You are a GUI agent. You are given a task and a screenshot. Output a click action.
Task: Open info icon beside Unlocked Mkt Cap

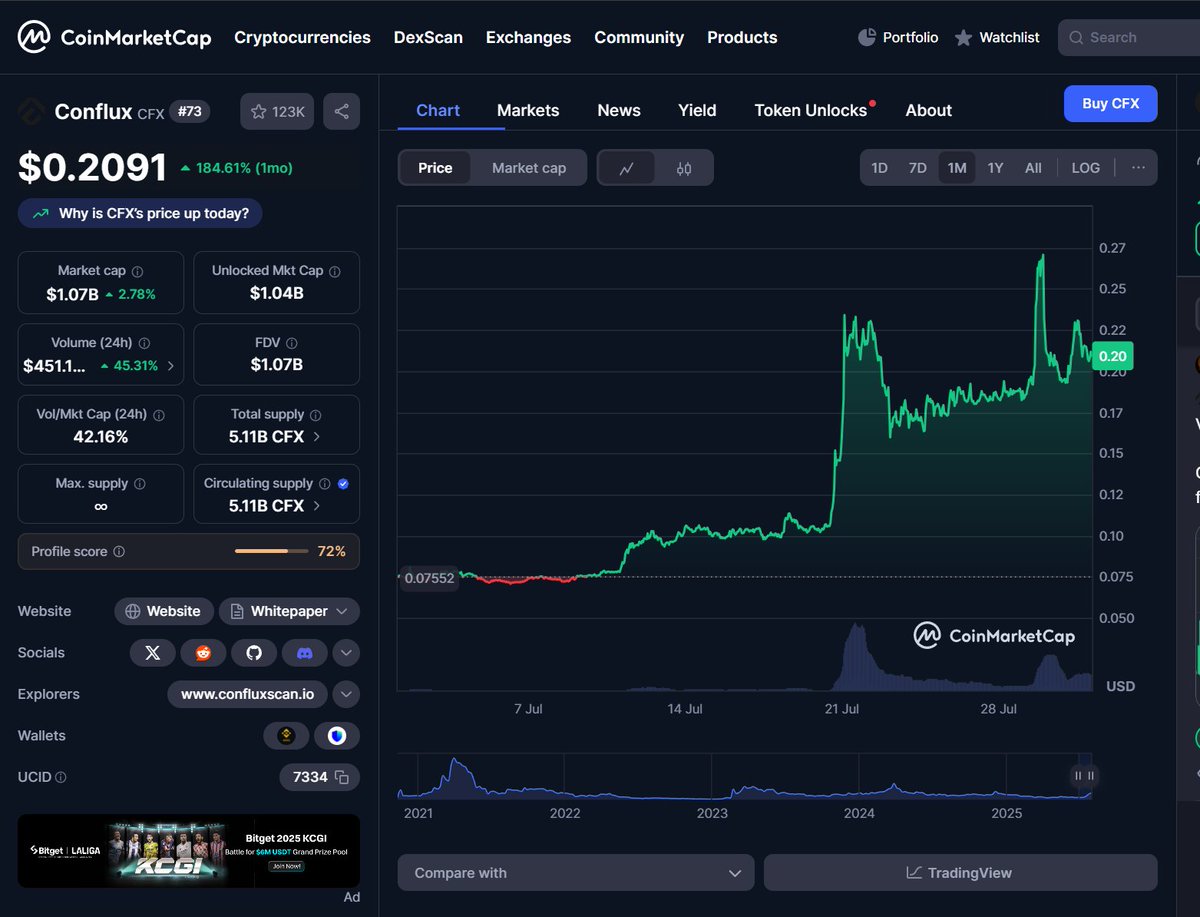(335, 271)
